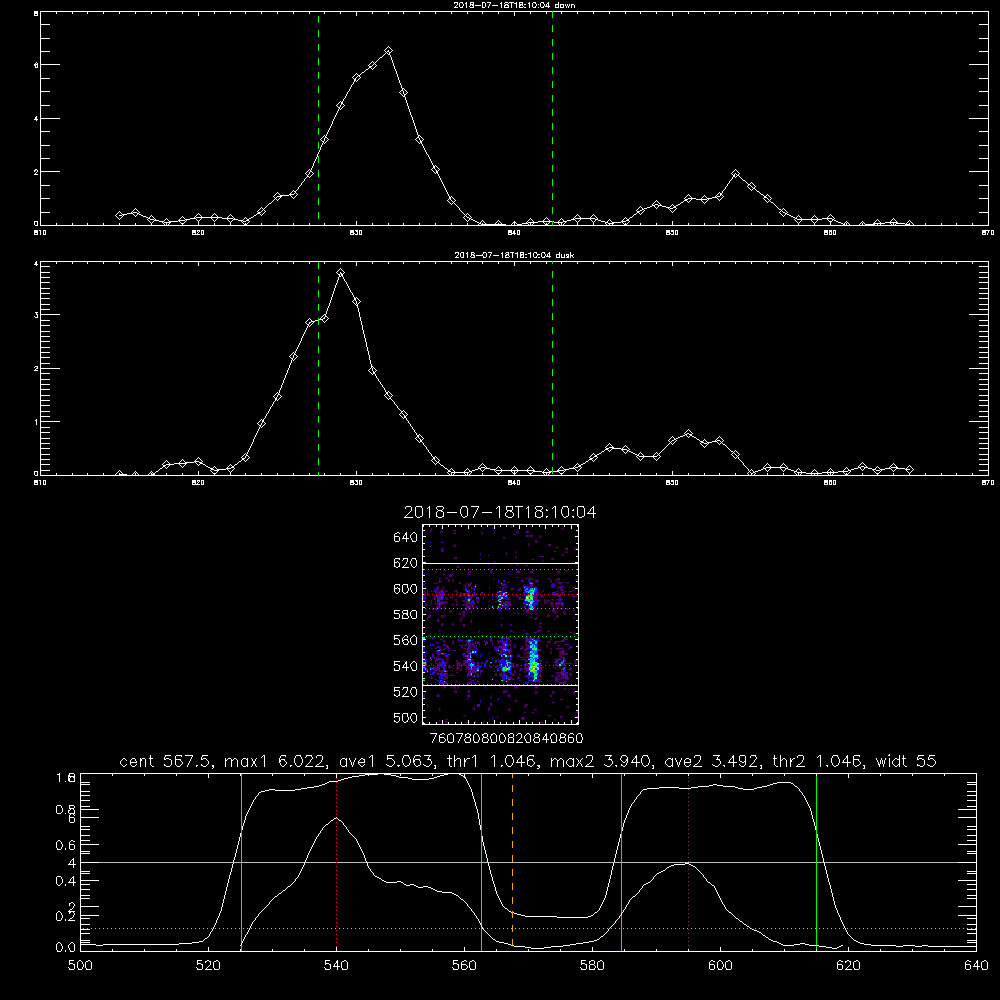Click the spectral image y-axis label 640
The width and height of the screenshot is (1000, 1000).
[406, 538]
